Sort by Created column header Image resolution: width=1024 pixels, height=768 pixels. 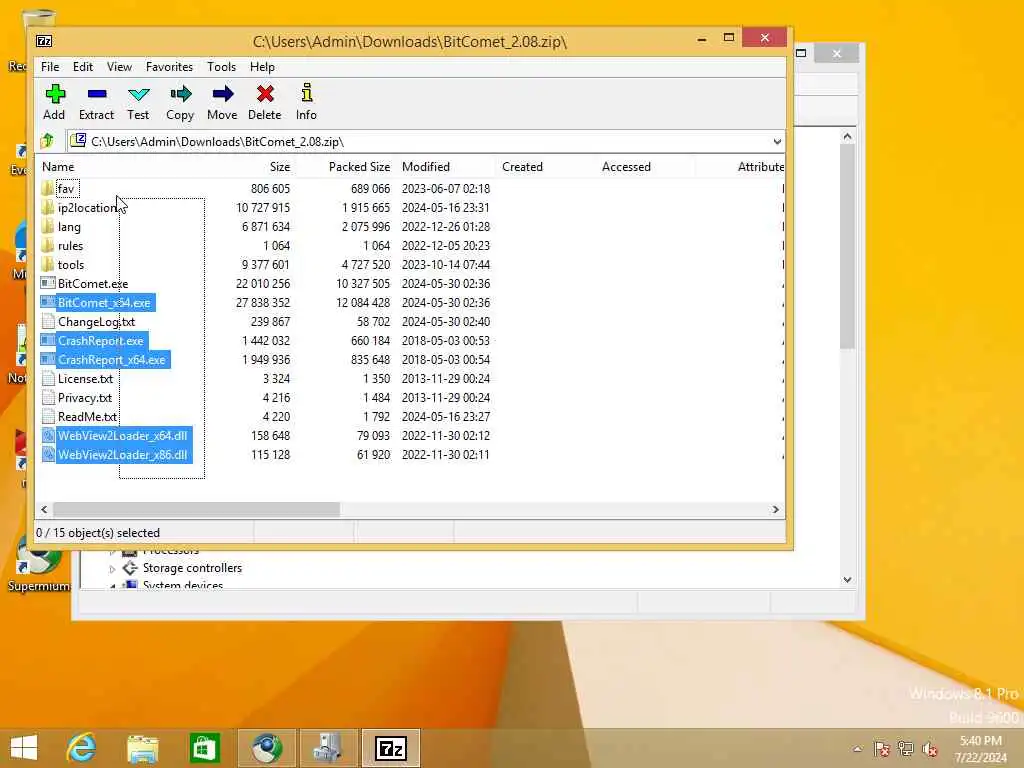pyautogui.click(x=522, y=167)
